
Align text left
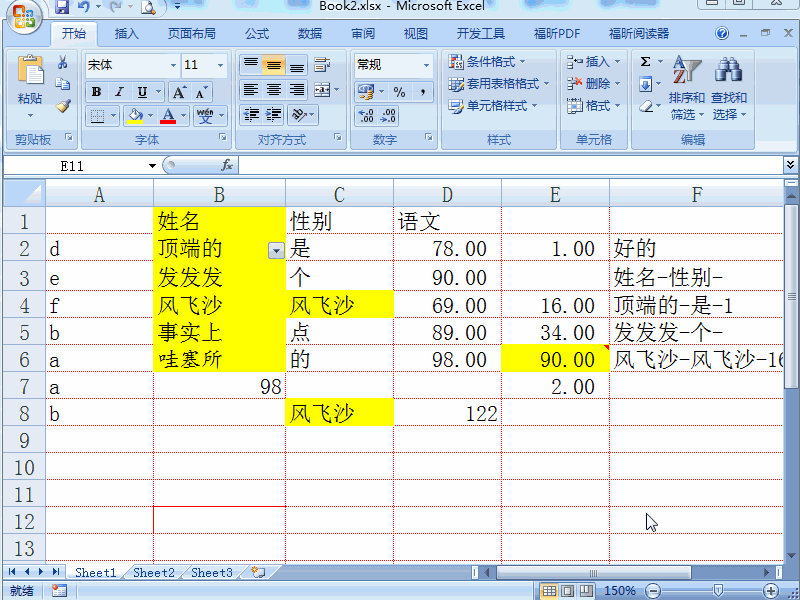[x=251, y=90]
